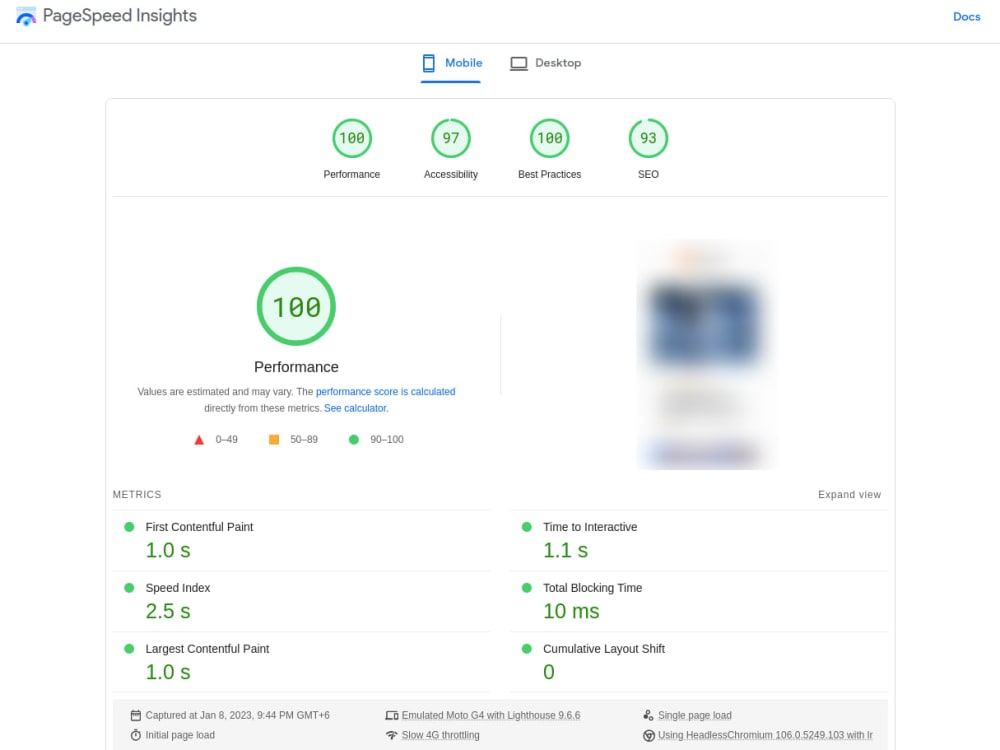Switch to the Desktop tab

(x=546, y=62)
